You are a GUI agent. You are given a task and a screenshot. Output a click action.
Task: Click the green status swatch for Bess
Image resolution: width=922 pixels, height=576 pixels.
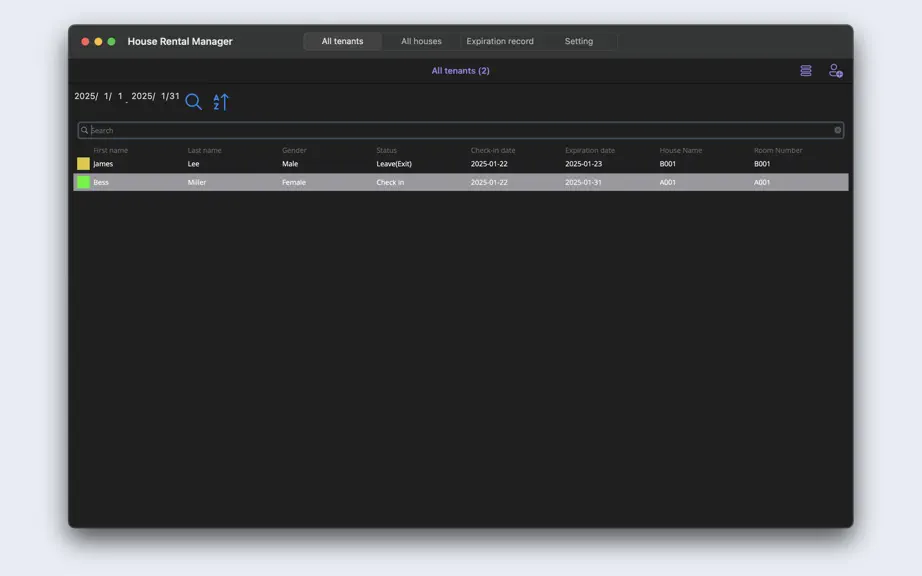pos(83,182)
